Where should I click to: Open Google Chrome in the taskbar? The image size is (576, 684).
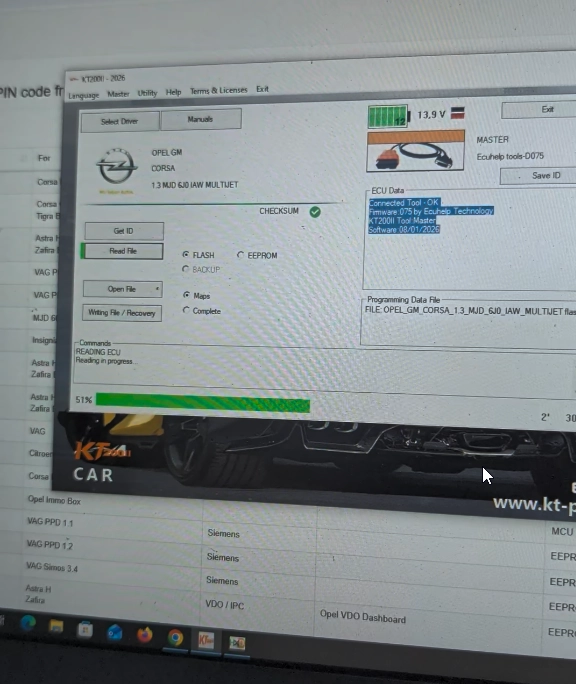[175, 638]
